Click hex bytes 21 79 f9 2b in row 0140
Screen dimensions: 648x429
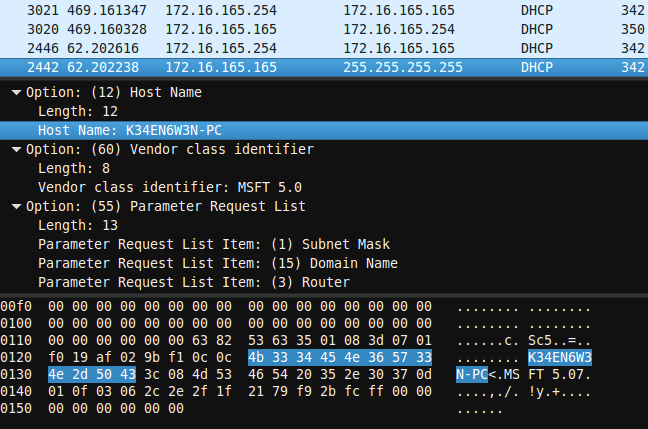pyautogui.click(x=292, y=391)
